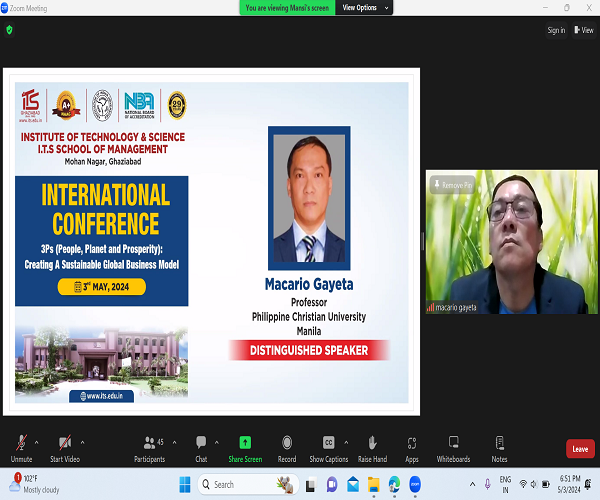This screenshot has height=500, width=600.
Task: Enable Show Captions
Action: pos(329,449)
